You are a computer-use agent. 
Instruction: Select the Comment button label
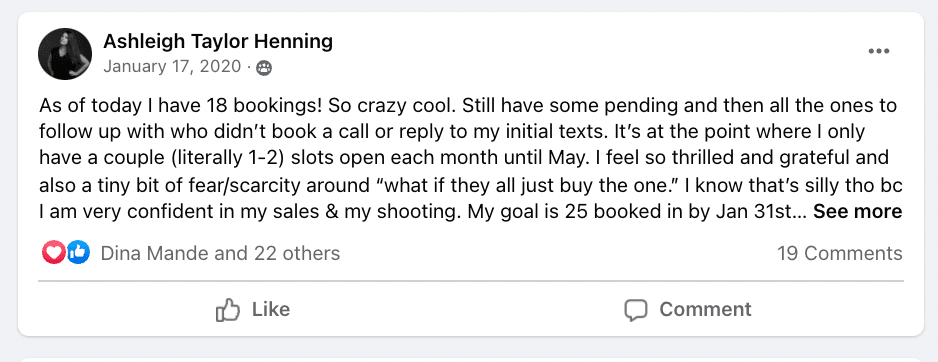tap(705, 309)
